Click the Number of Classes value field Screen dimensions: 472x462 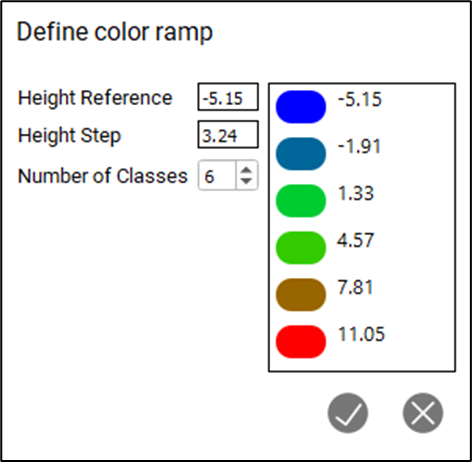[x=217, y=175]
